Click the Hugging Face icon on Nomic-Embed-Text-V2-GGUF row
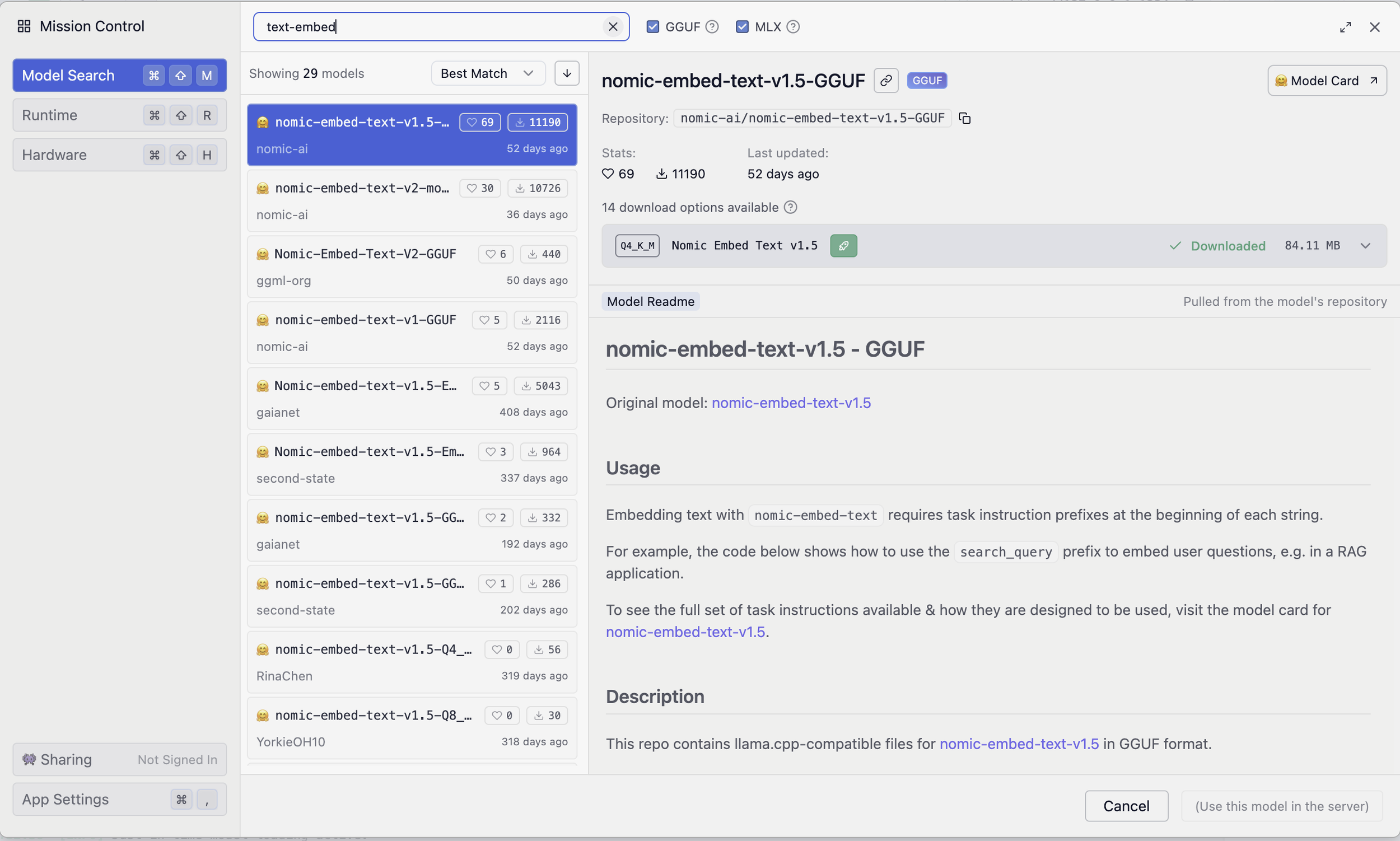This screenshot has height=841, width=1400. tap(263, 254)
